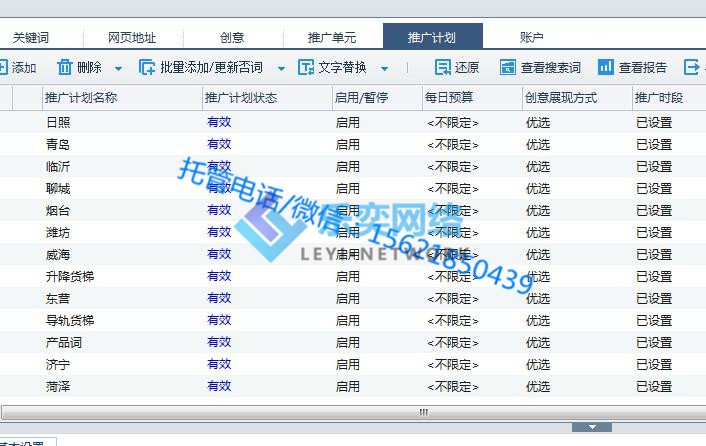This screenshot has width=706, height=446.
Task: Select the 产品词 plan row
Action: coord(353,342)
